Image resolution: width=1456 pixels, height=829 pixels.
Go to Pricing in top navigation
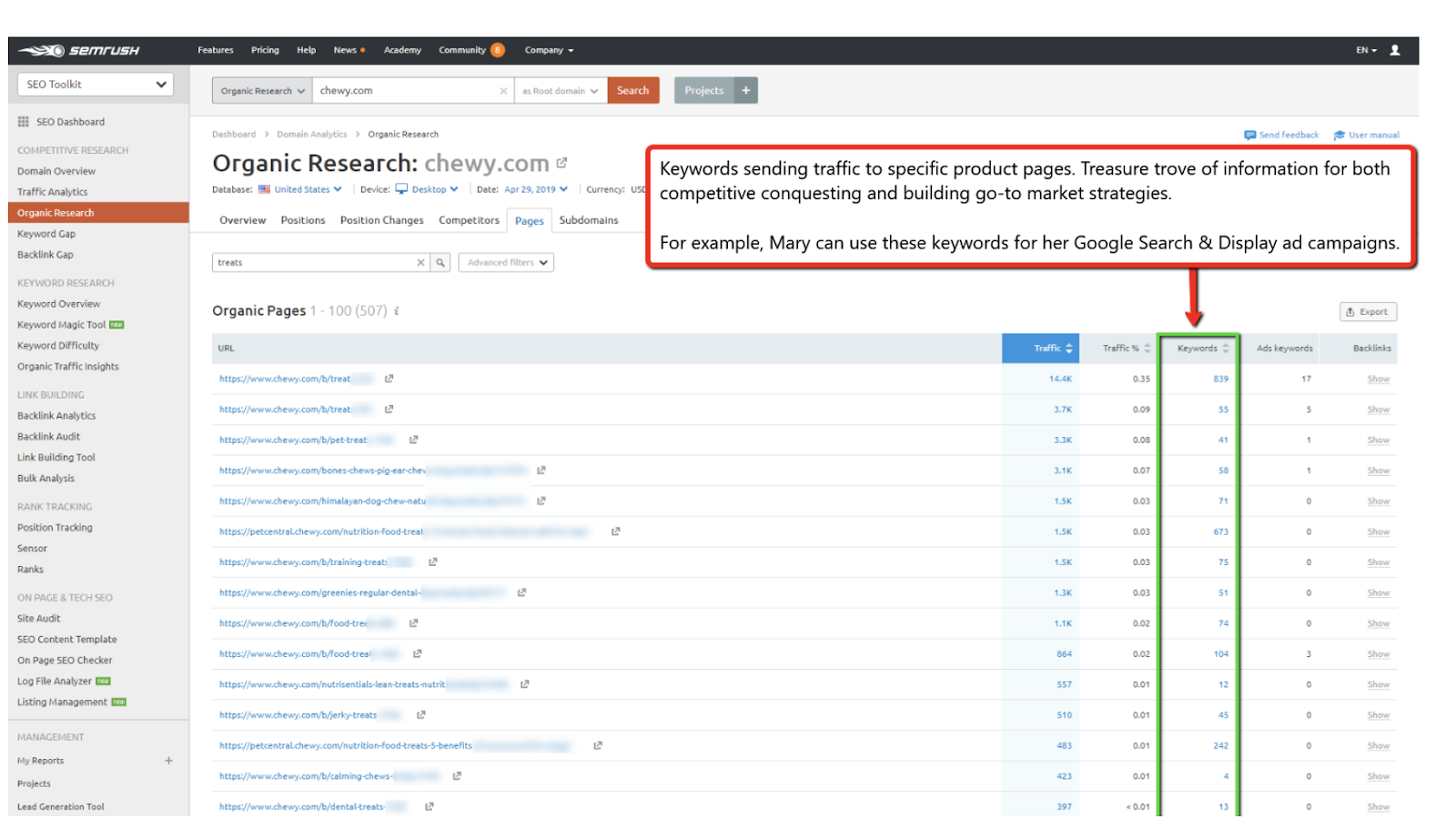[265, 50]
